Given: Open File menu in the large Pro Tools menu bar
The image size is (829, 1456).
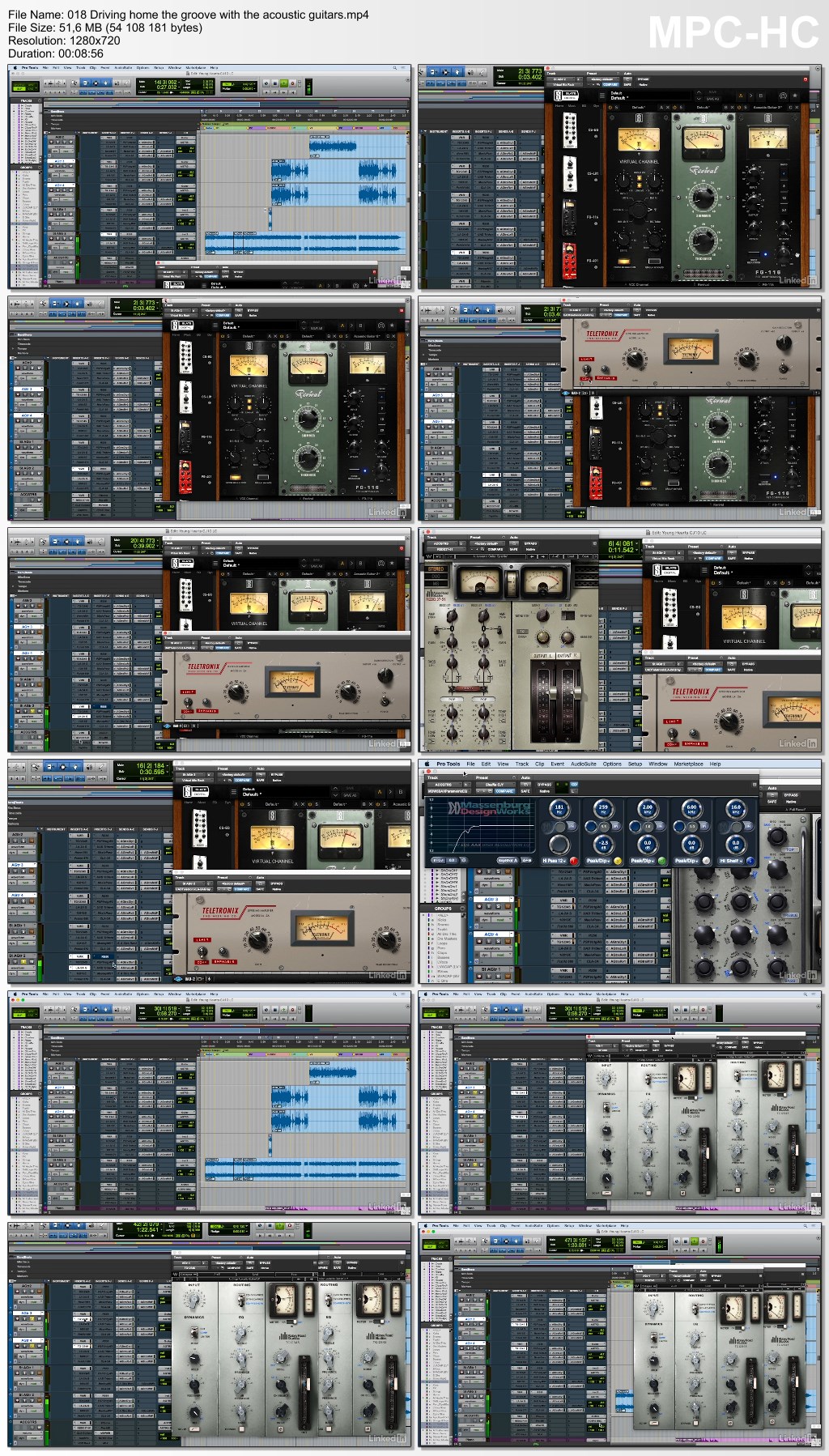Looking at the screenshot, I should 470,764.
